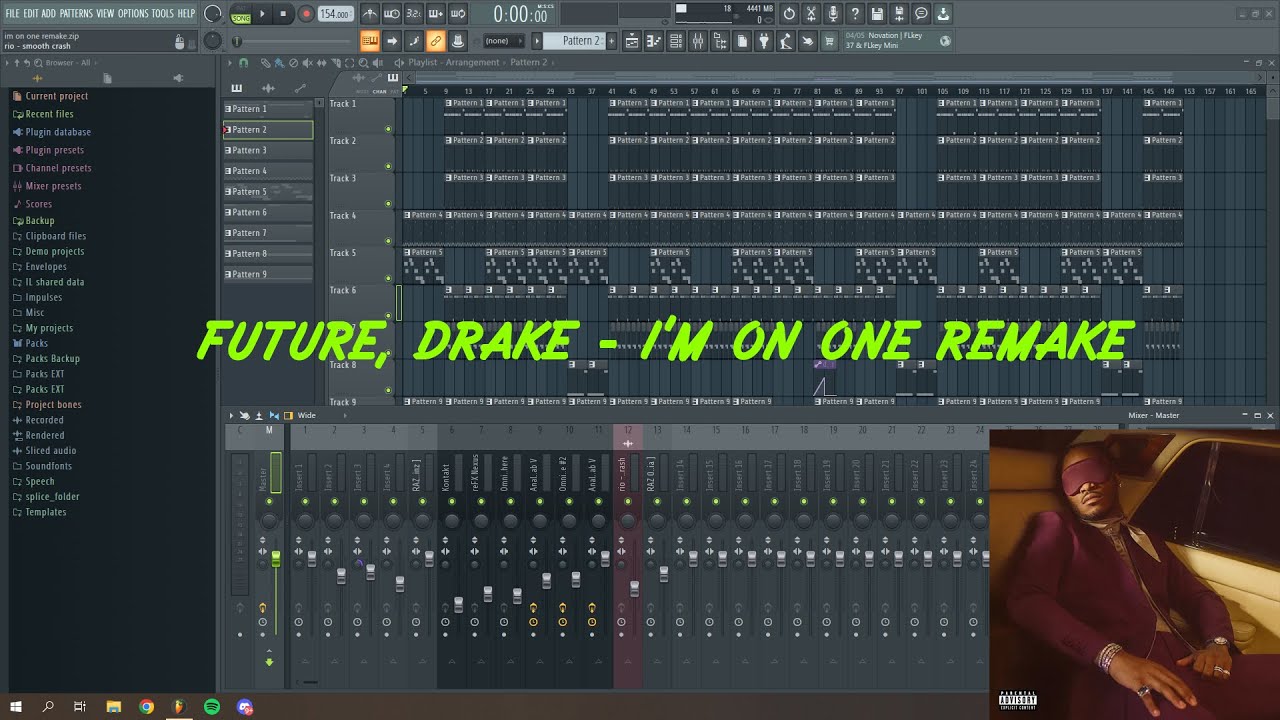Viewport: 1280px width, 720px height.
Task: Open the FILE menu
Action: point(12,14)
